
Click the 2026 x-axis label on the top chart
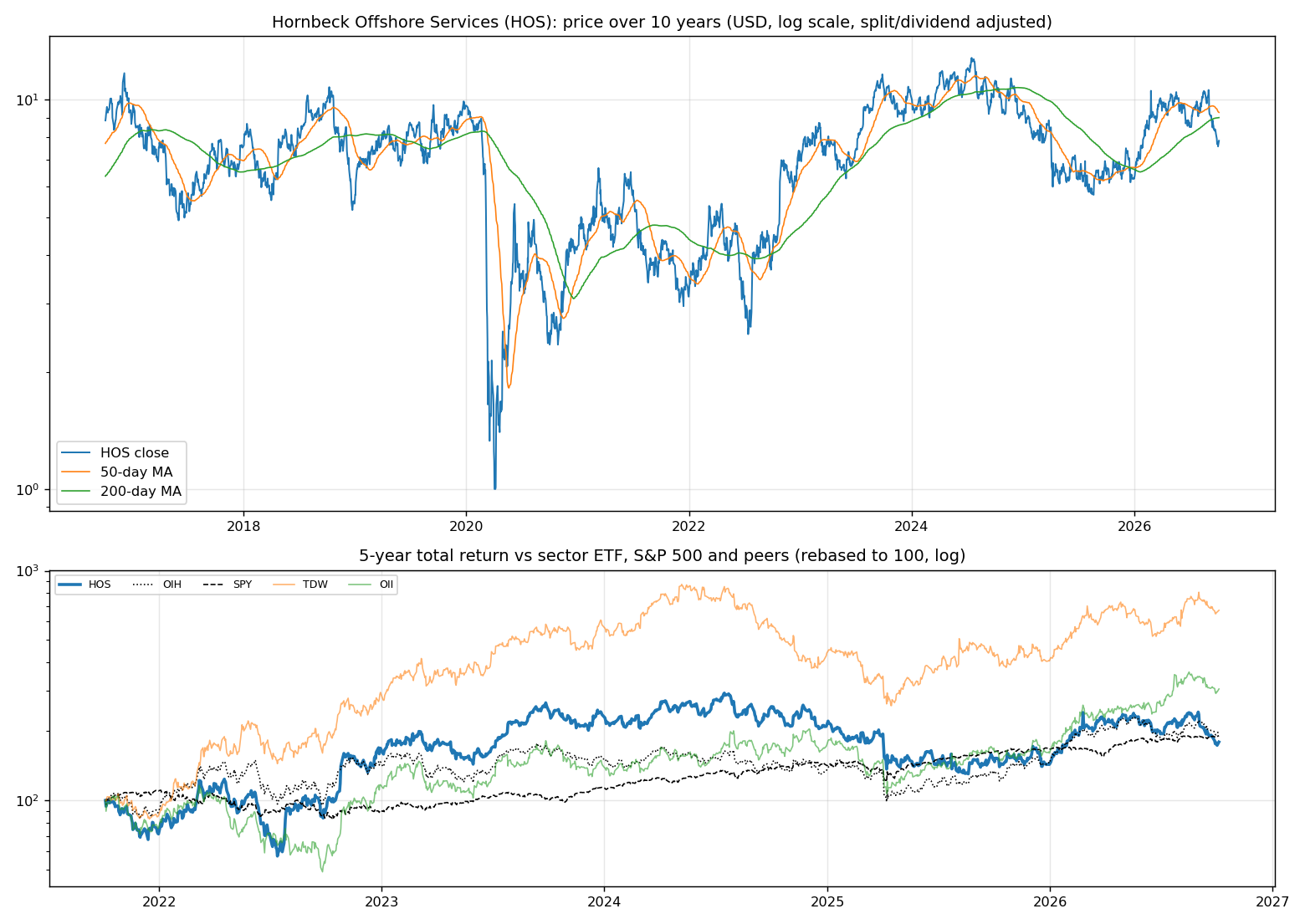[x=1134, y=527]
